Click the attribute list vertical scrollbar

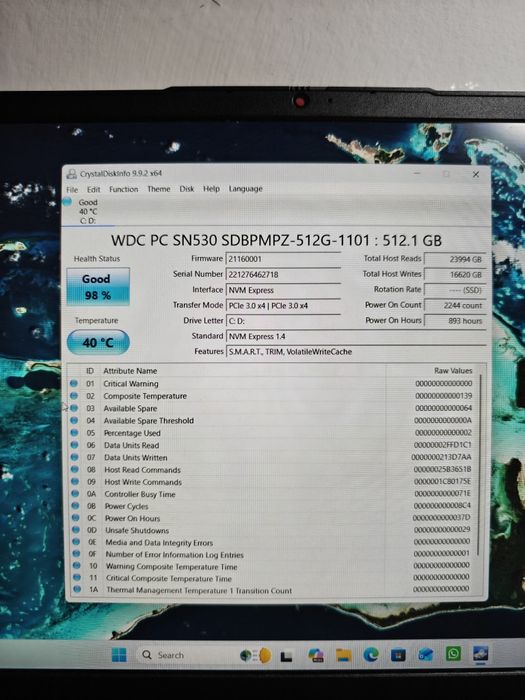(480, 465)
